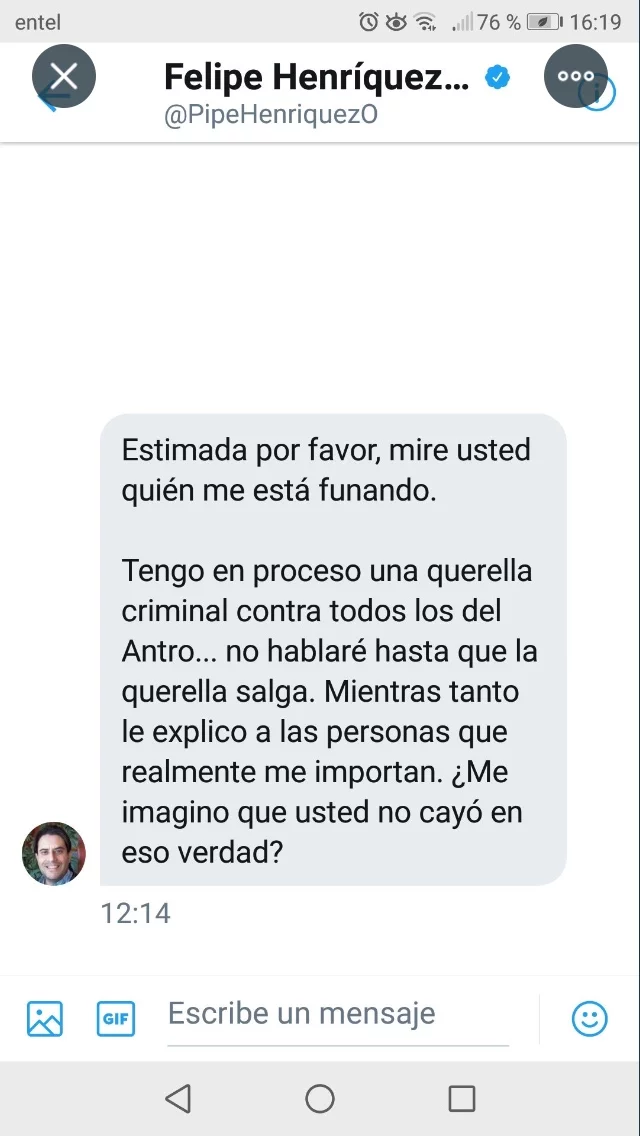Tap the blue back arrow
The image size is (640, 1136).
[x=46, y=97]
